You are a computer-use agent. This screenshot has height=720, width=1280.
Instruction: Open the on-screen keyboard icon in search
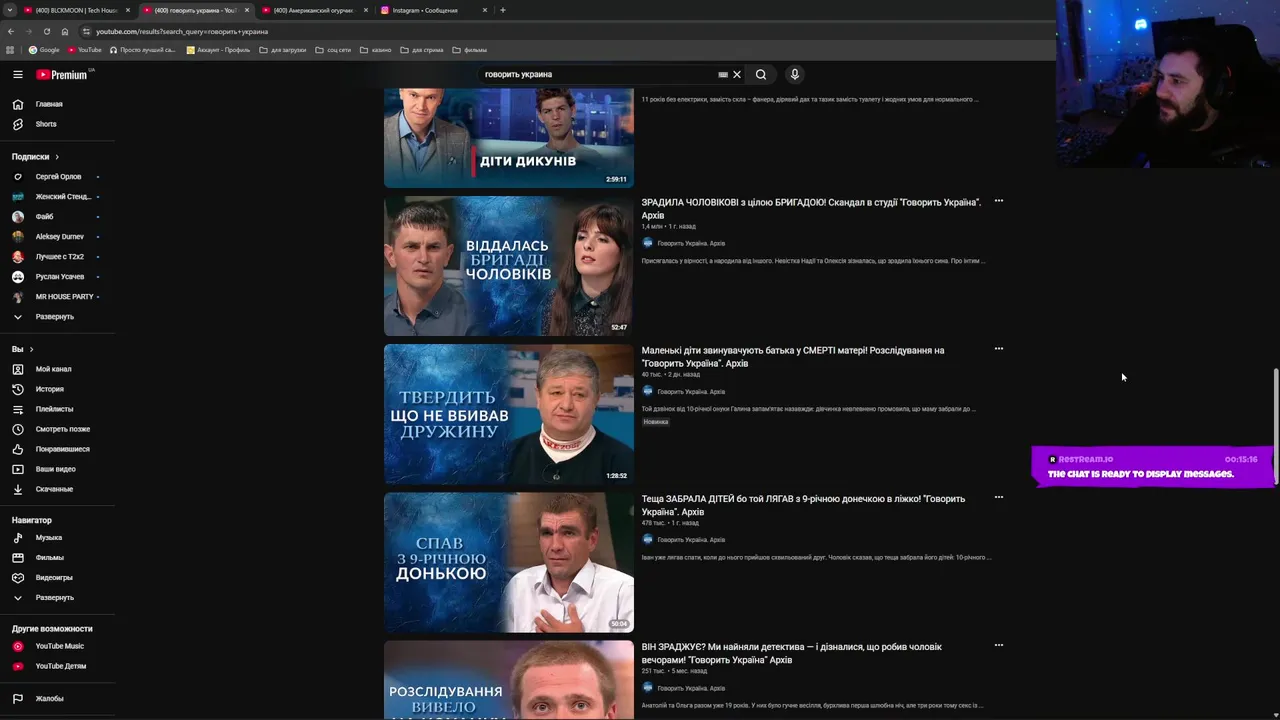[723, 74]
